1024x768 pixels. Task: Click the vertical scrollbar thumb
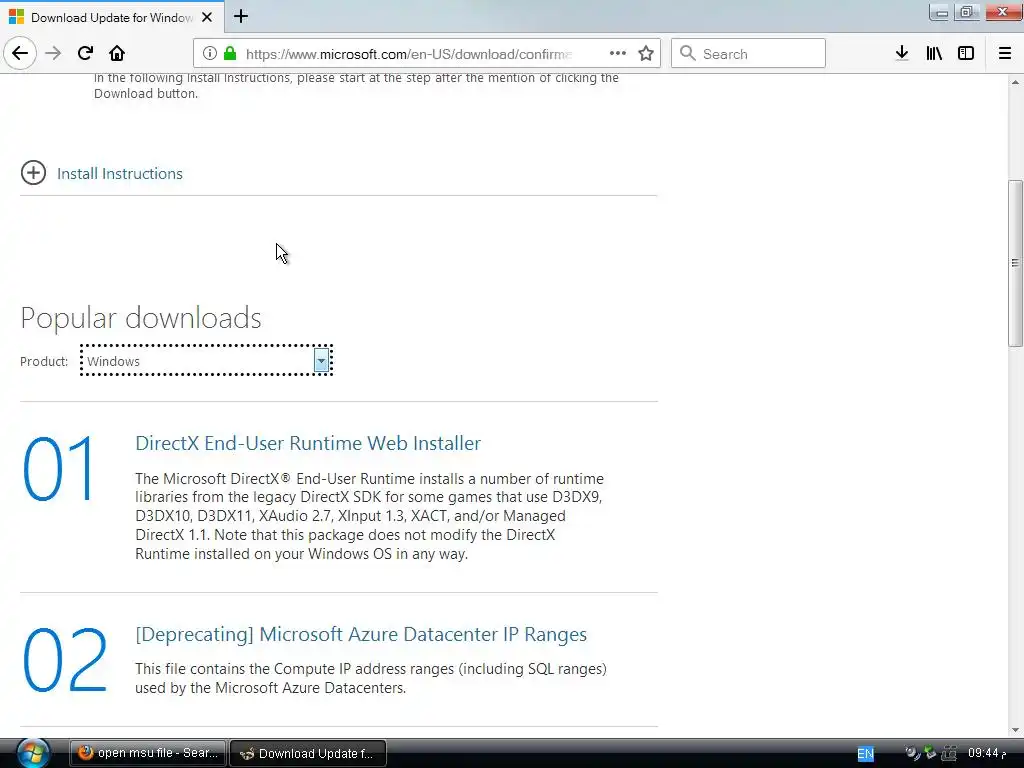tap(1015, 263)
